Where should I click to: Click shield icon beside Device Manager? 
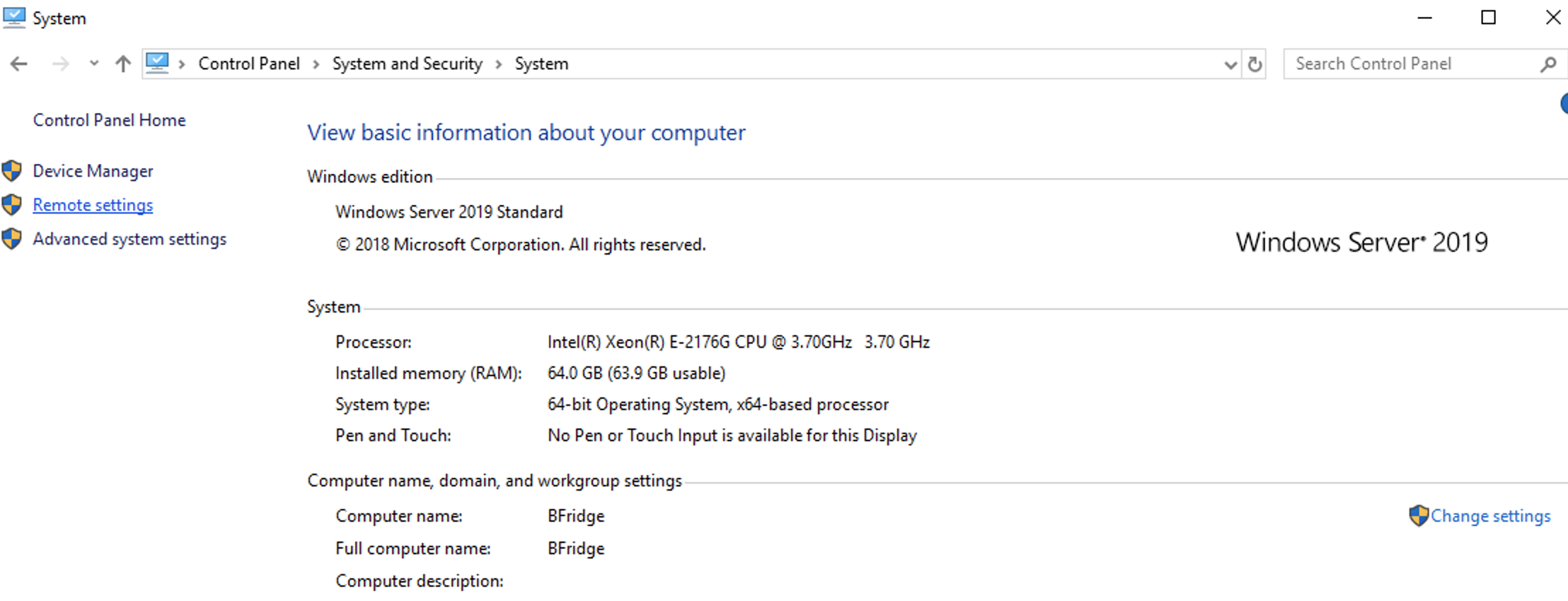(11, 170)
